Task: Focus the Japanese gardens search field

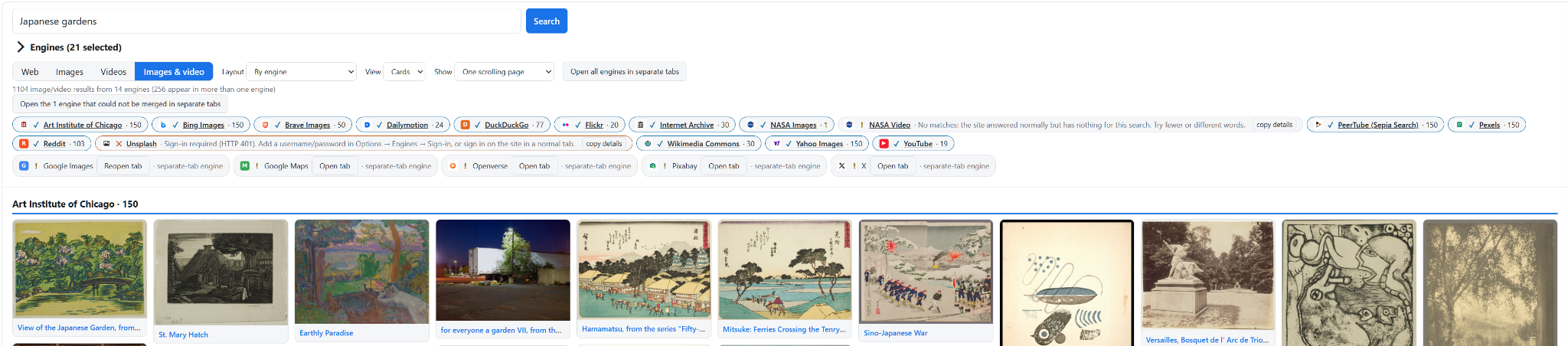Action: (x=266, y=21)
